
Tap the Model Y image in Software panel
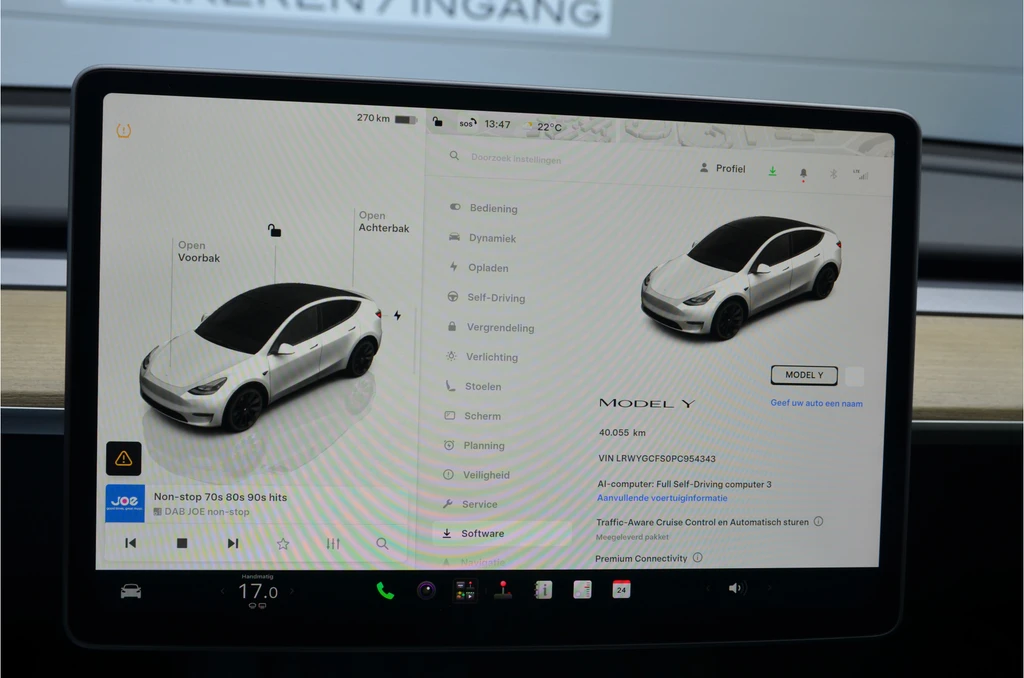coord(742,276)
